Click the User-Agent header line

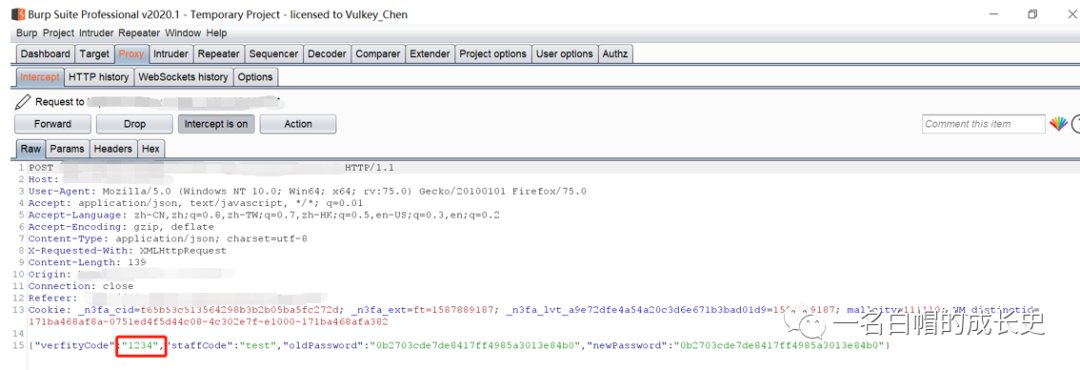tap(307, 191)
